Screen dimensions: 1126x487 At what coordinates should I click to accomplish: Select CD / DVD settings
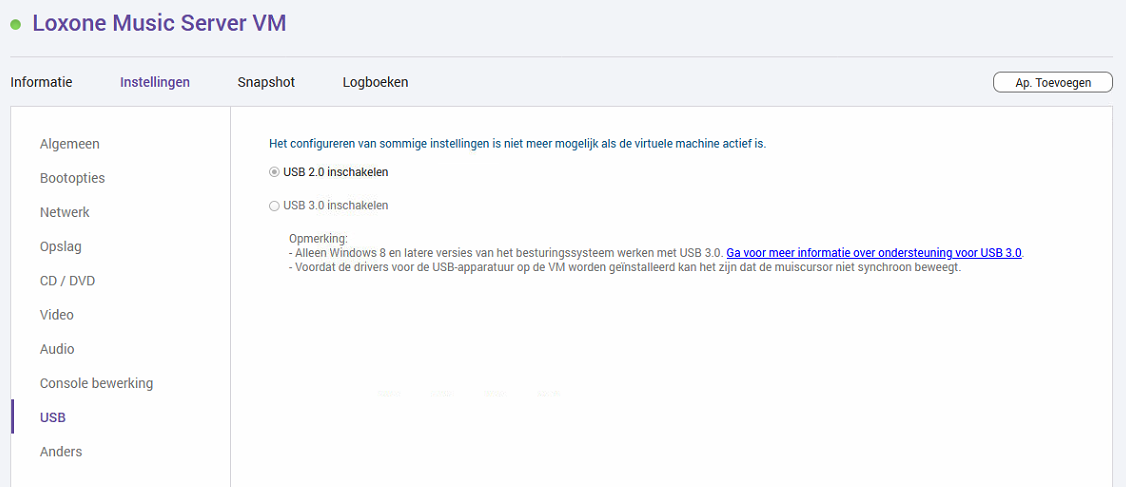tap(68, 281)
